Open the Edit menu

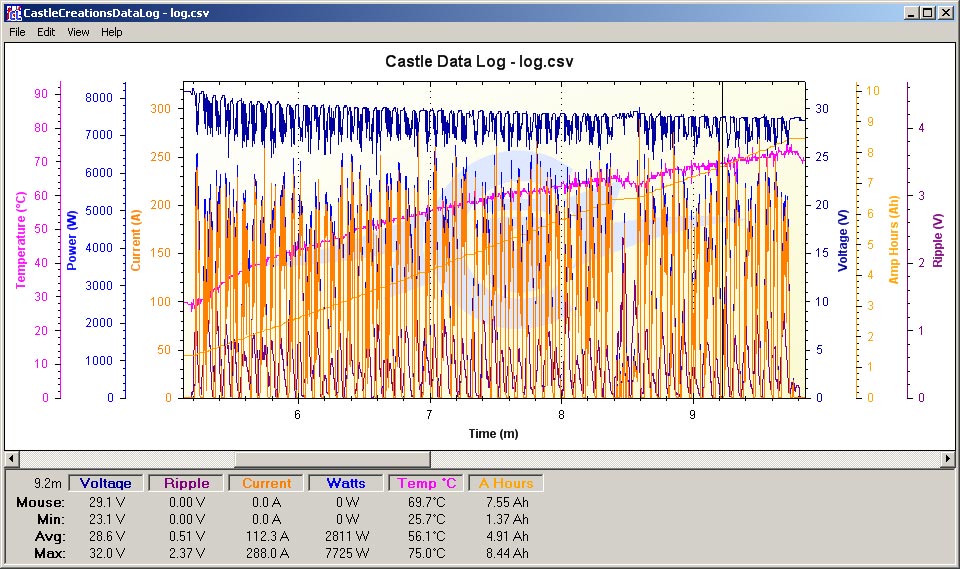(46, 32)
